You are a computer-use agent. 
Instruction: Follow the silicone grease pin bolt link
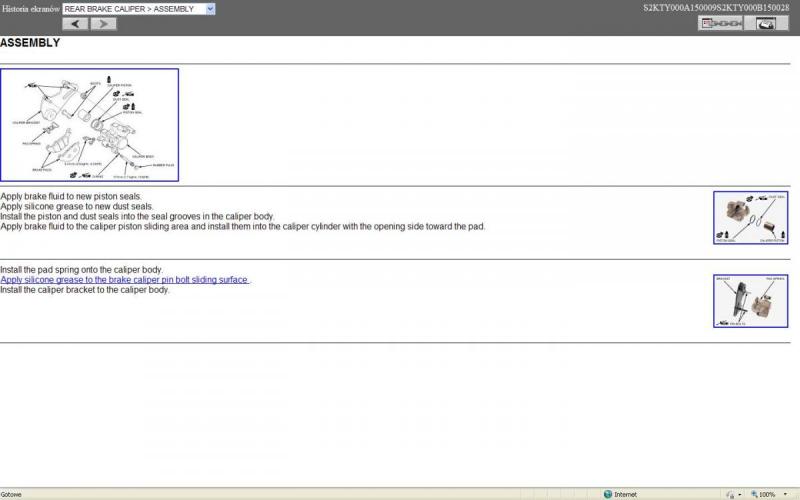(x=125, y=280)
